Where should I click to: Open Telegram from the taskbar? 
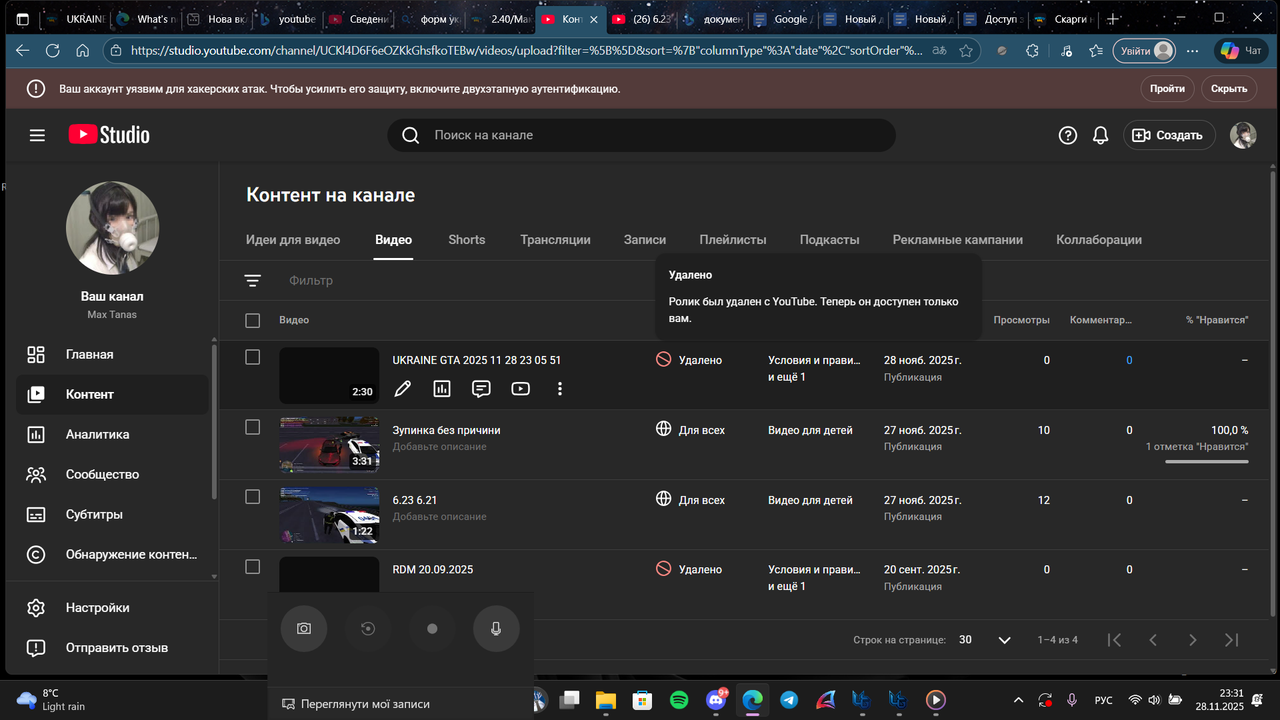pyautogui.click(x=789, y=700)
